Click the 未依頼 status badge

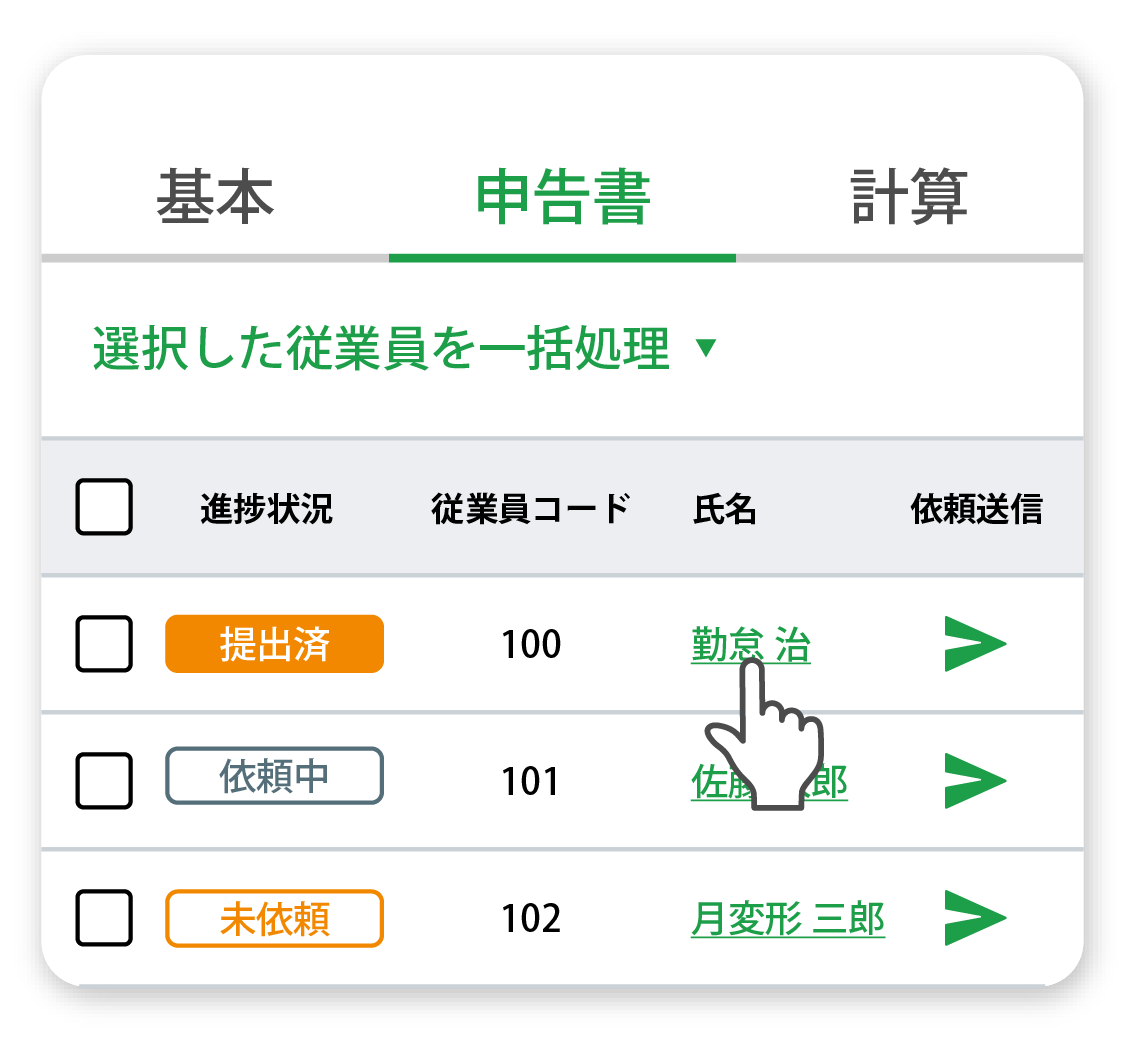coord(273,917)
